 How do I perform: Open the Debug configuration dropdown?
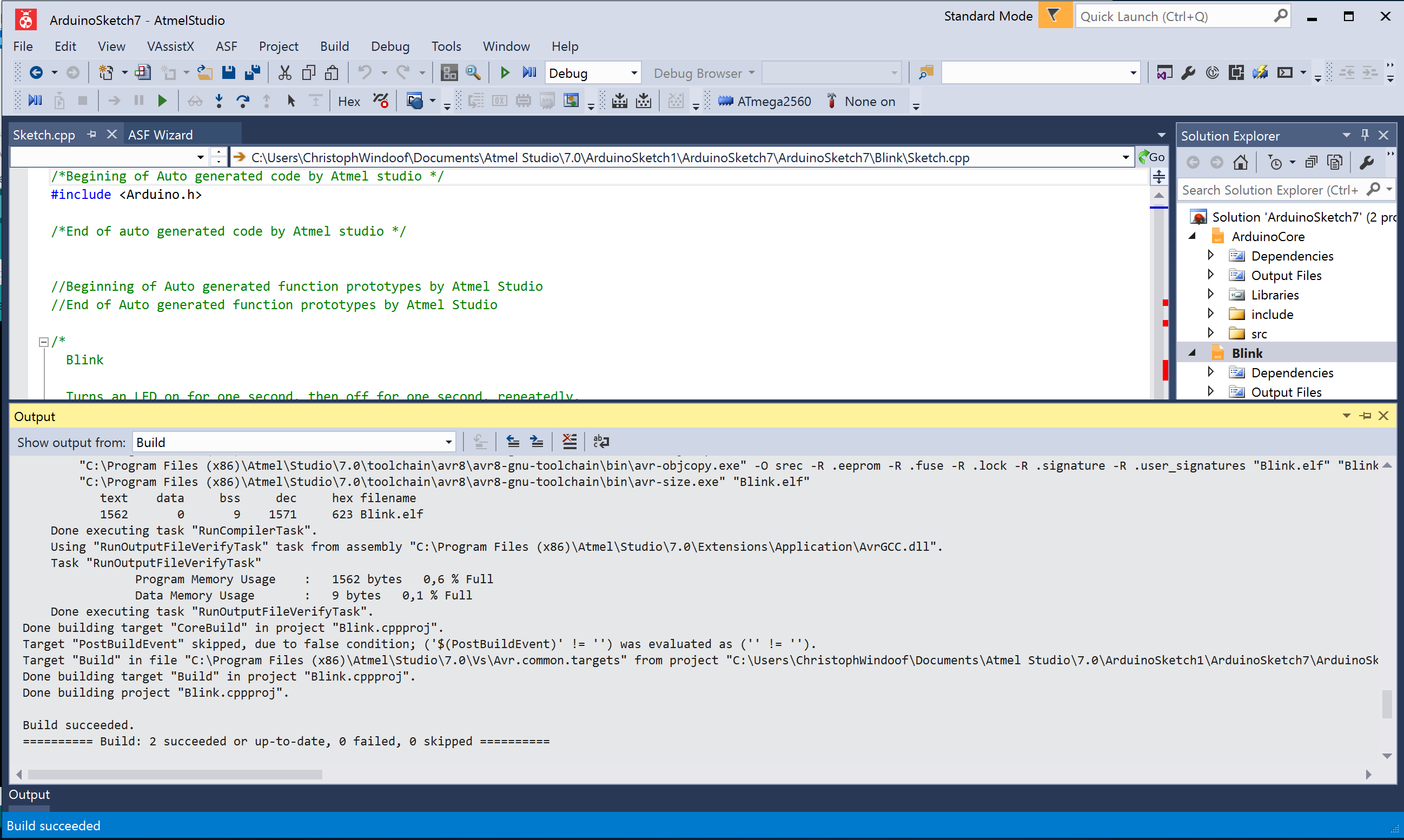point(634,73)
